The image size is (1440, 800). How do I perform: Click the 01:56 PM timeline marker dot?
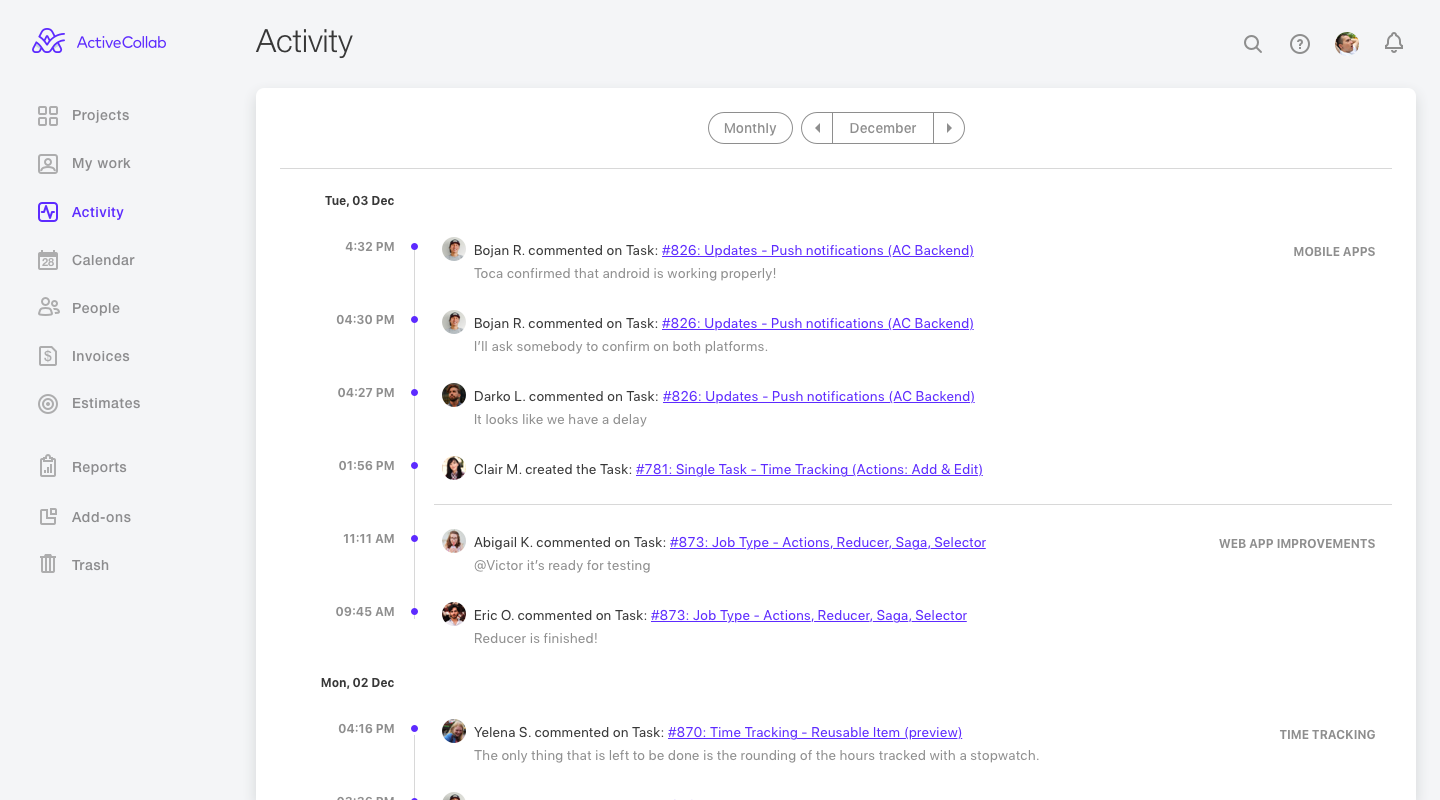pyautogui.click(x=414, y=466)
